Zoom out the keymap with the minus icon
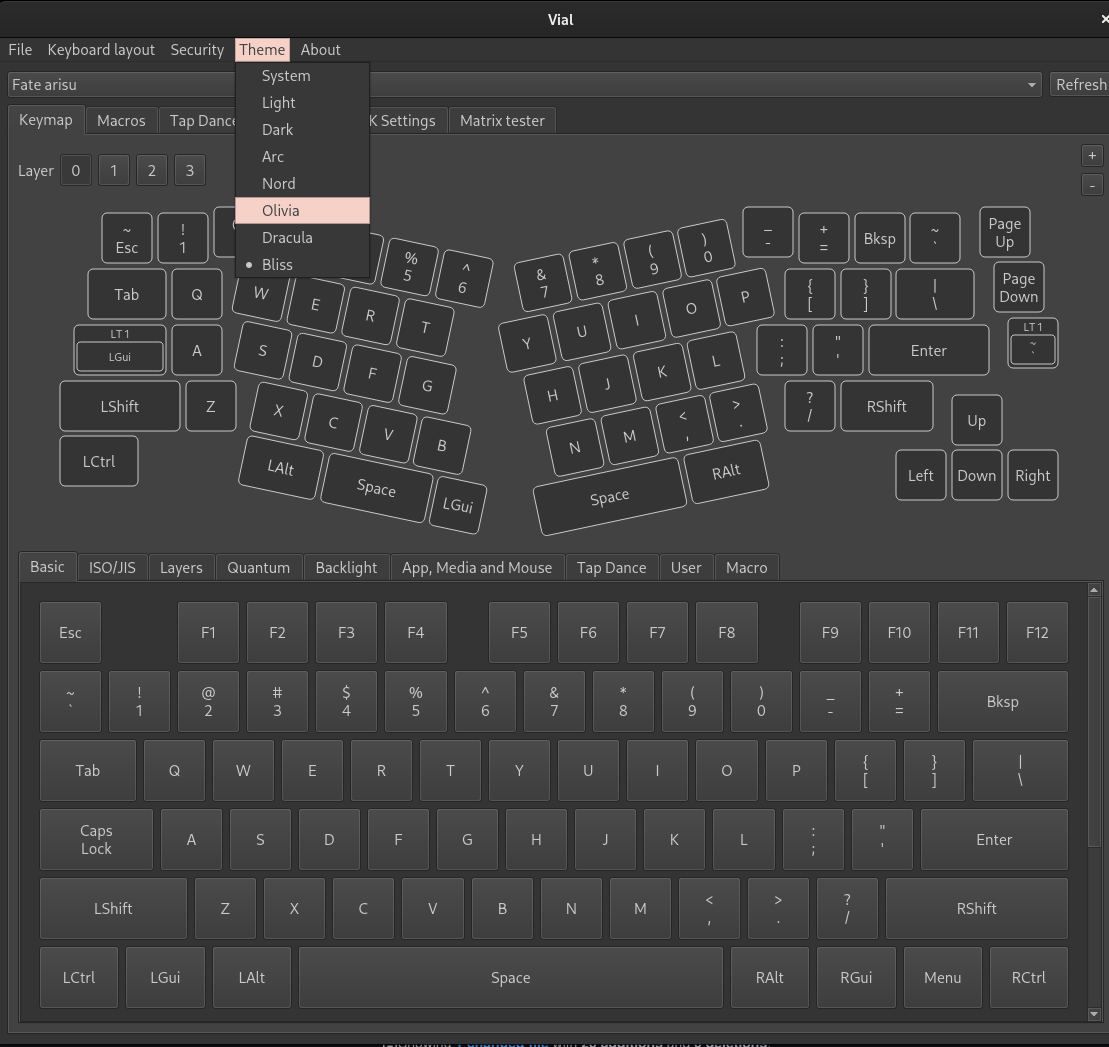The height and width of the screenshot is (1047, 1109). 1091,184
